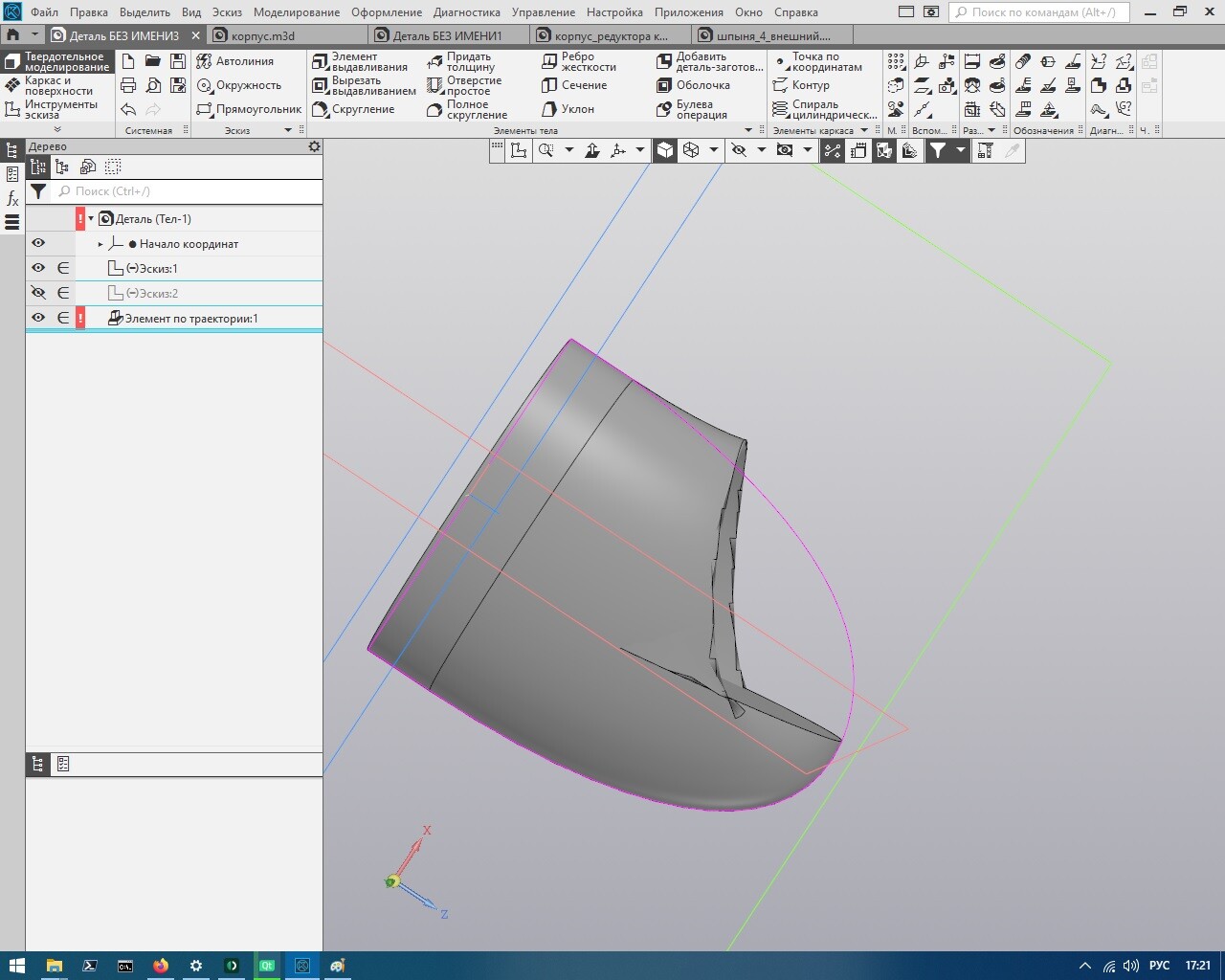Toggle include marker for Элемент по траектории:1

(63, 318)
